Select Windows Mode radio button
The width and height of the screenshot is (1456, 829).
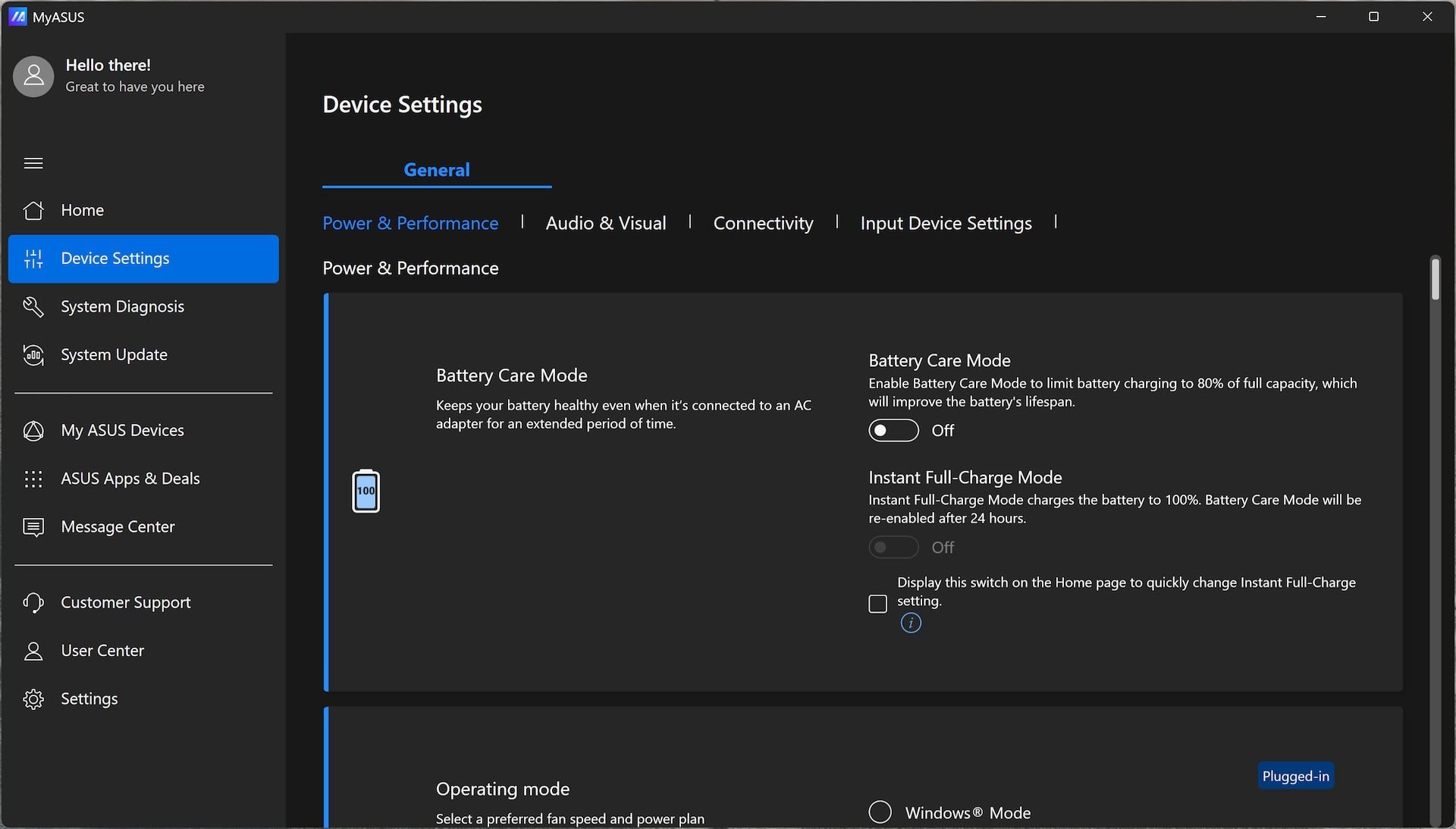879,812
